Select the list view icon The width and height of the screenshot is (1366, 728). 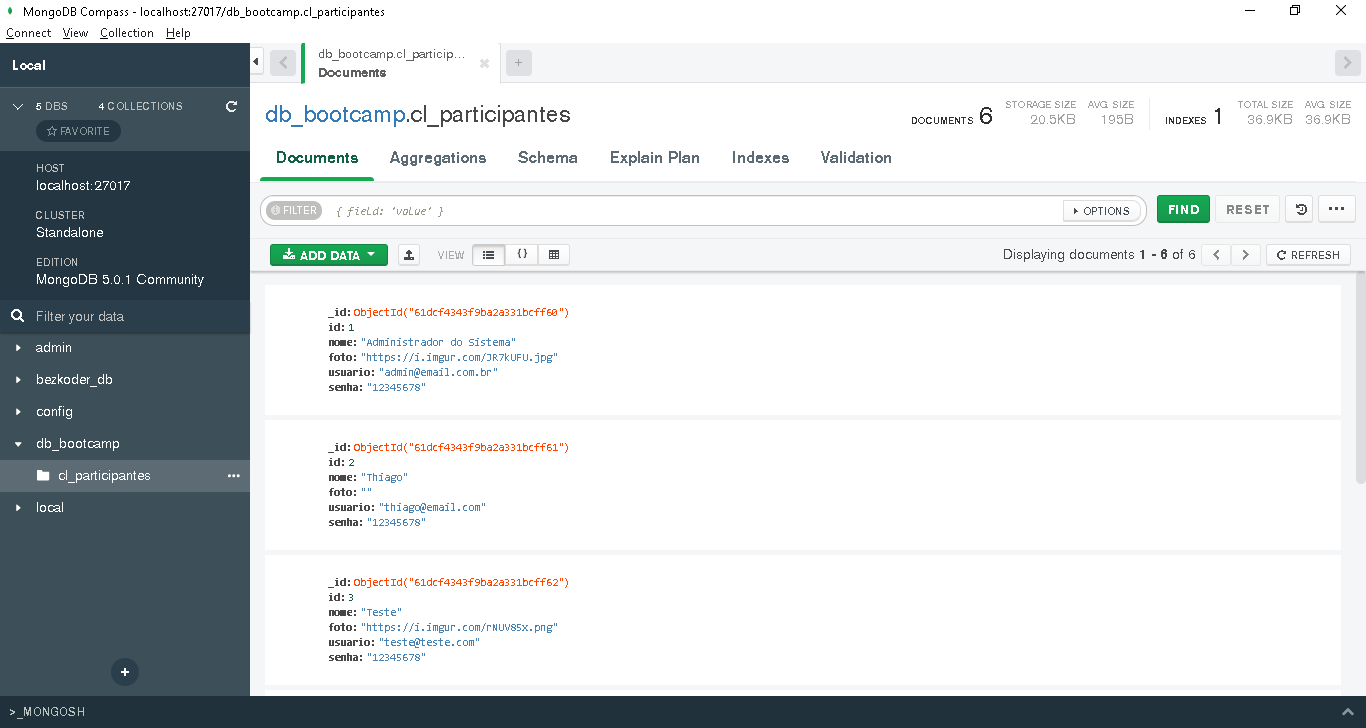tap(489, 255)
